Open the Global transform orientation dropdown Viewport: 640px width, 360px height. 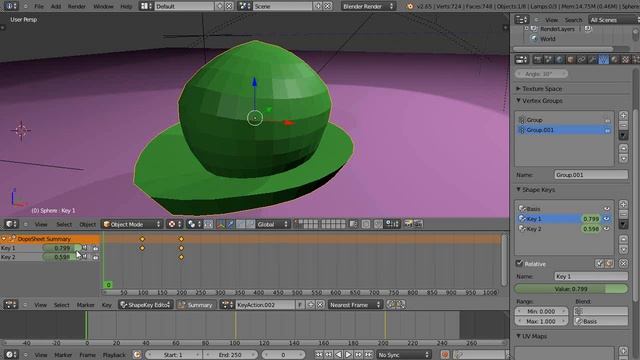tap(273, 224)
